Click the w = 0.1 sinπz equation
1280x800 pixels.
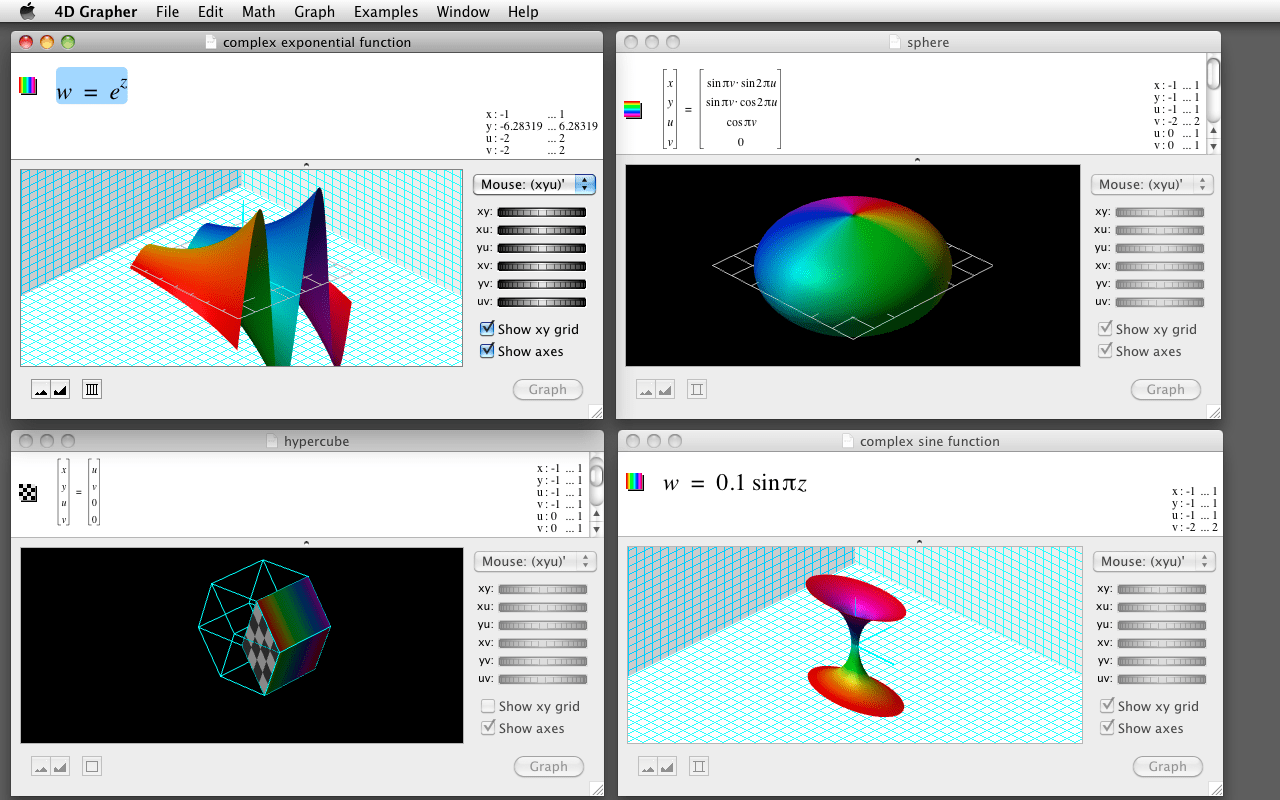(x=735, y=483)
